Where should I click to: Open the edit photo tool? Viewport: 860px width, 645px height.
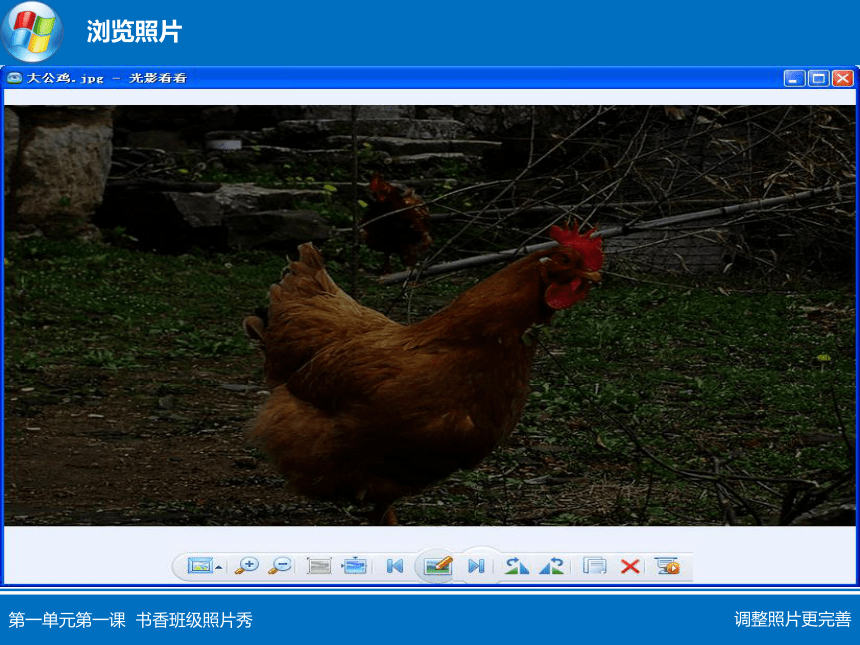point(437,565)
